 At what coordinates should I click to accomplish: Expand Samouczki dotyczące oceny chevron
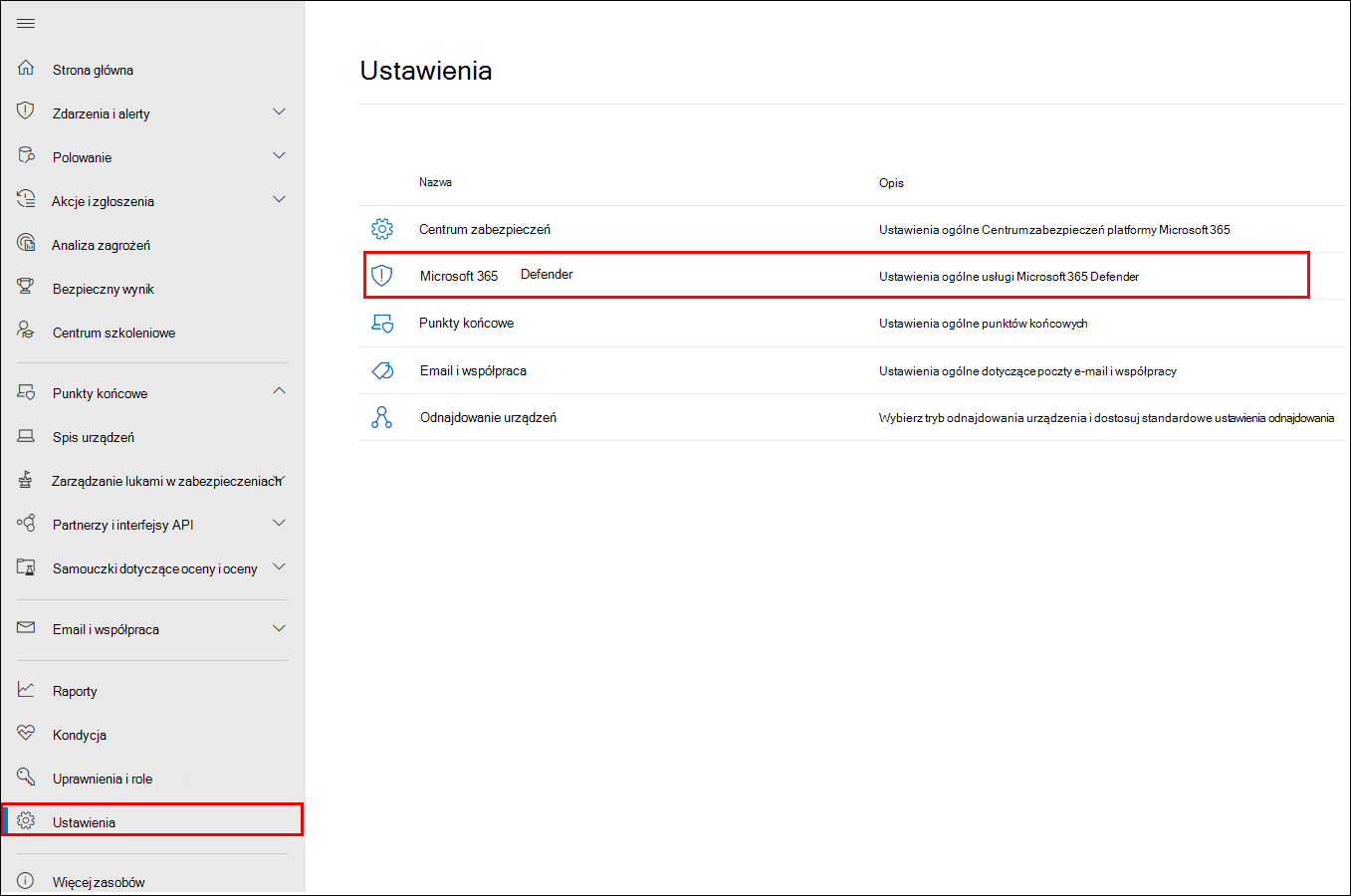pos(279,566)
